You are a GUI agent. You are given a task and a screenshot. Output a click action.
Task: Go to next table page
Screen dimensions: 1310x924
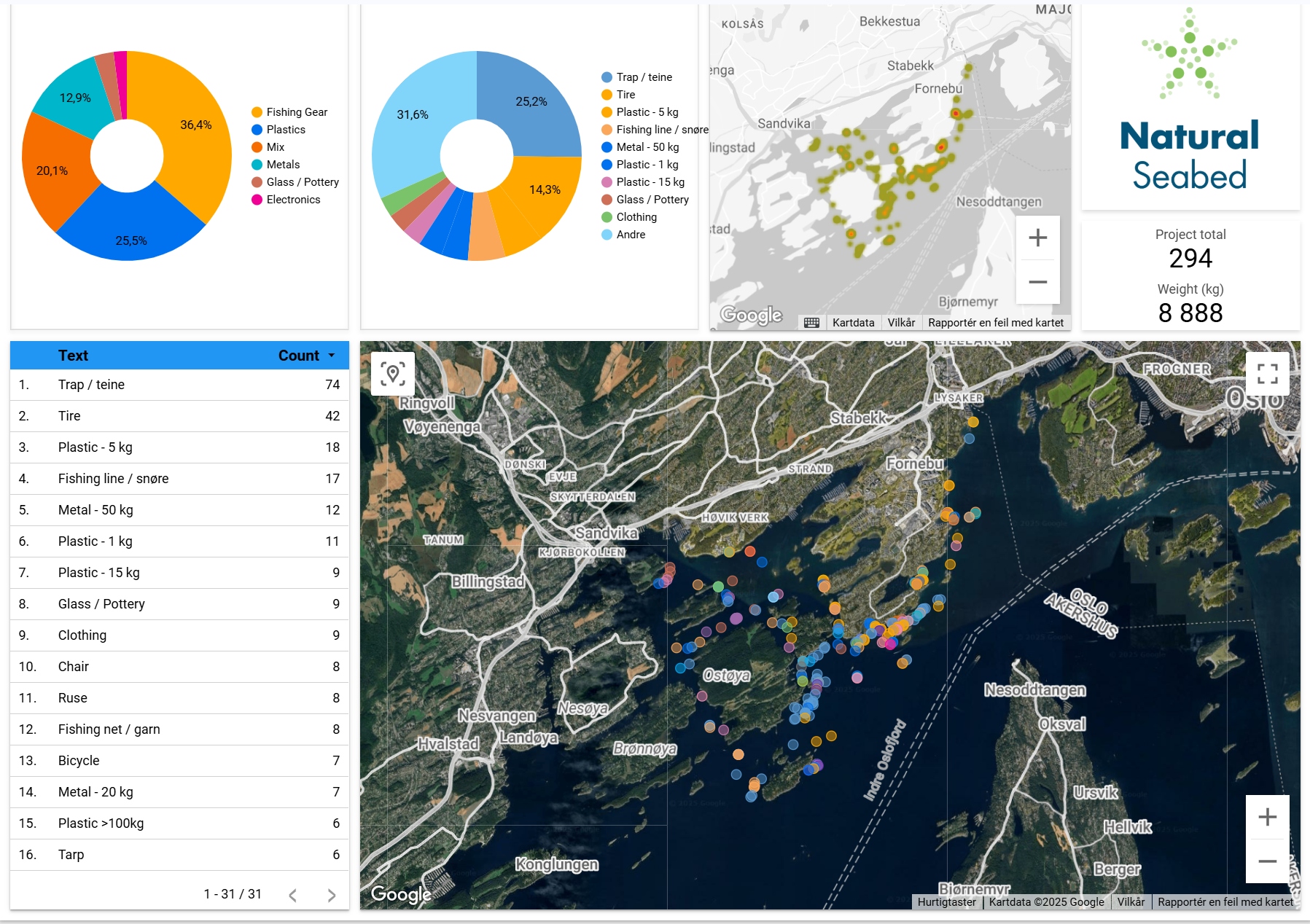point(332,895)
